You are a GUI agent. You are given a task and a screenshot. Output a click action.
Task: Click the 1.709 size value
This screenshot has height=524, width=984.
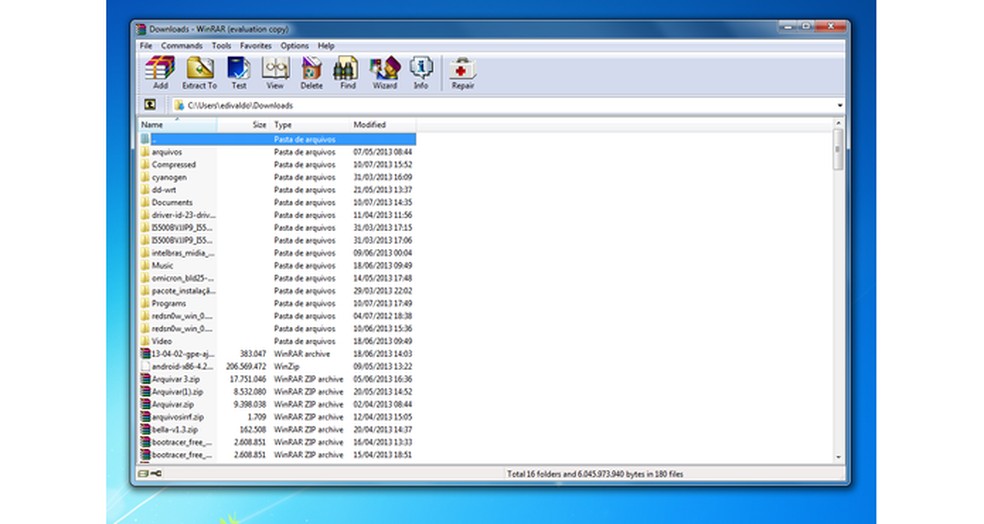[257, 417]
